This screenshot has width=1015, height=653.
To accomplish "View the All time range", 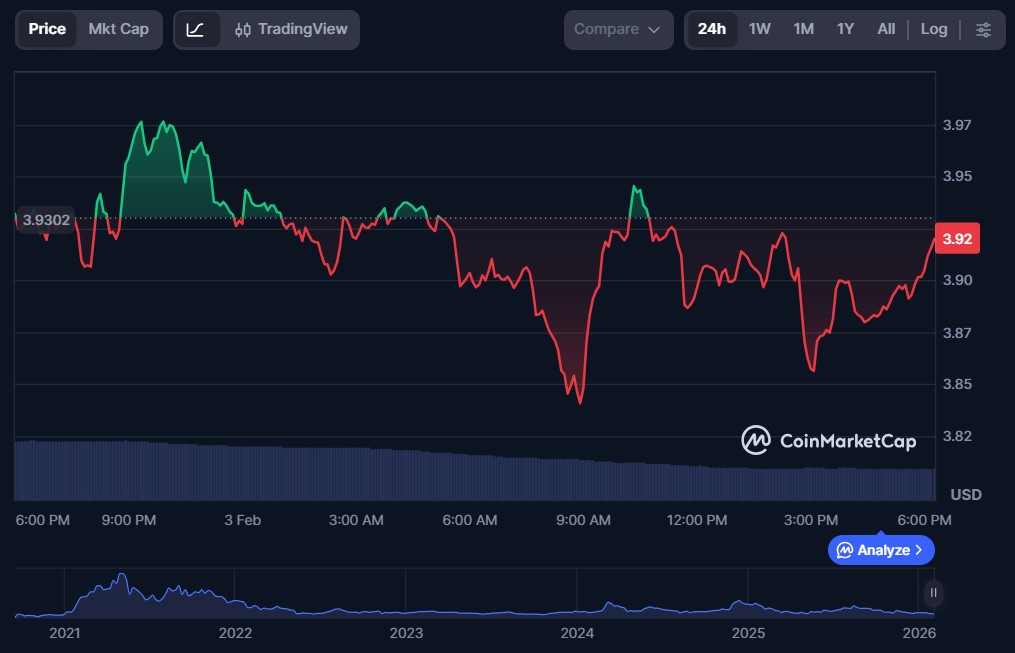I will (x=886, y=29).
